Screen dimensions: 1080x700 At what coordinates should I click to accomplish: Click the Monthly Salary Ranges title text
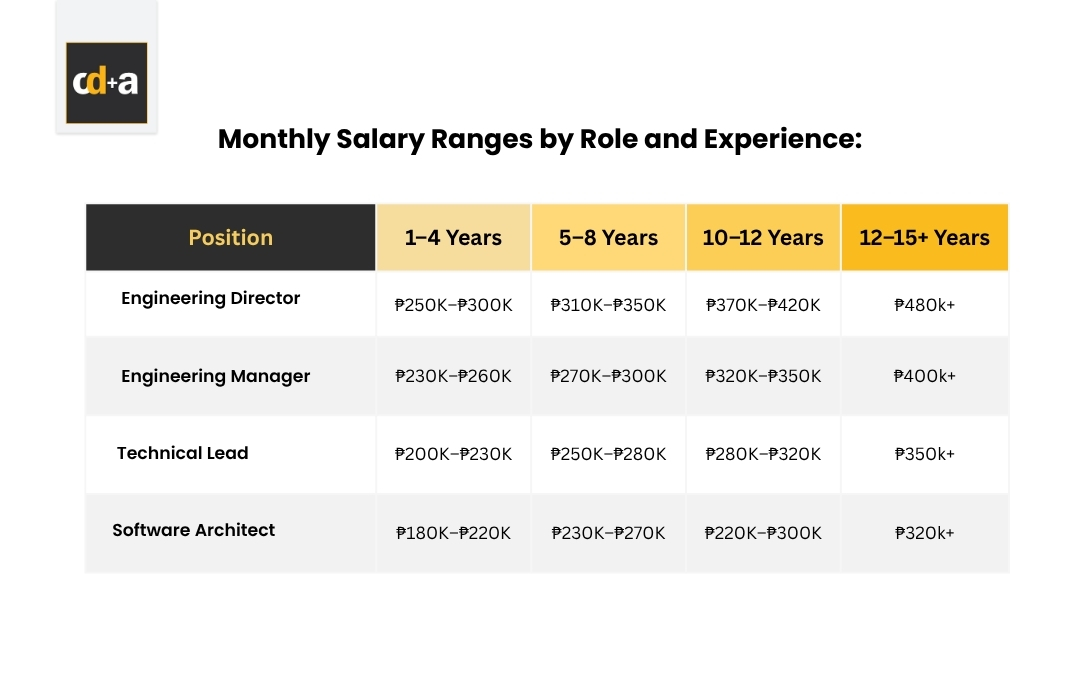[x=540, y=139]
